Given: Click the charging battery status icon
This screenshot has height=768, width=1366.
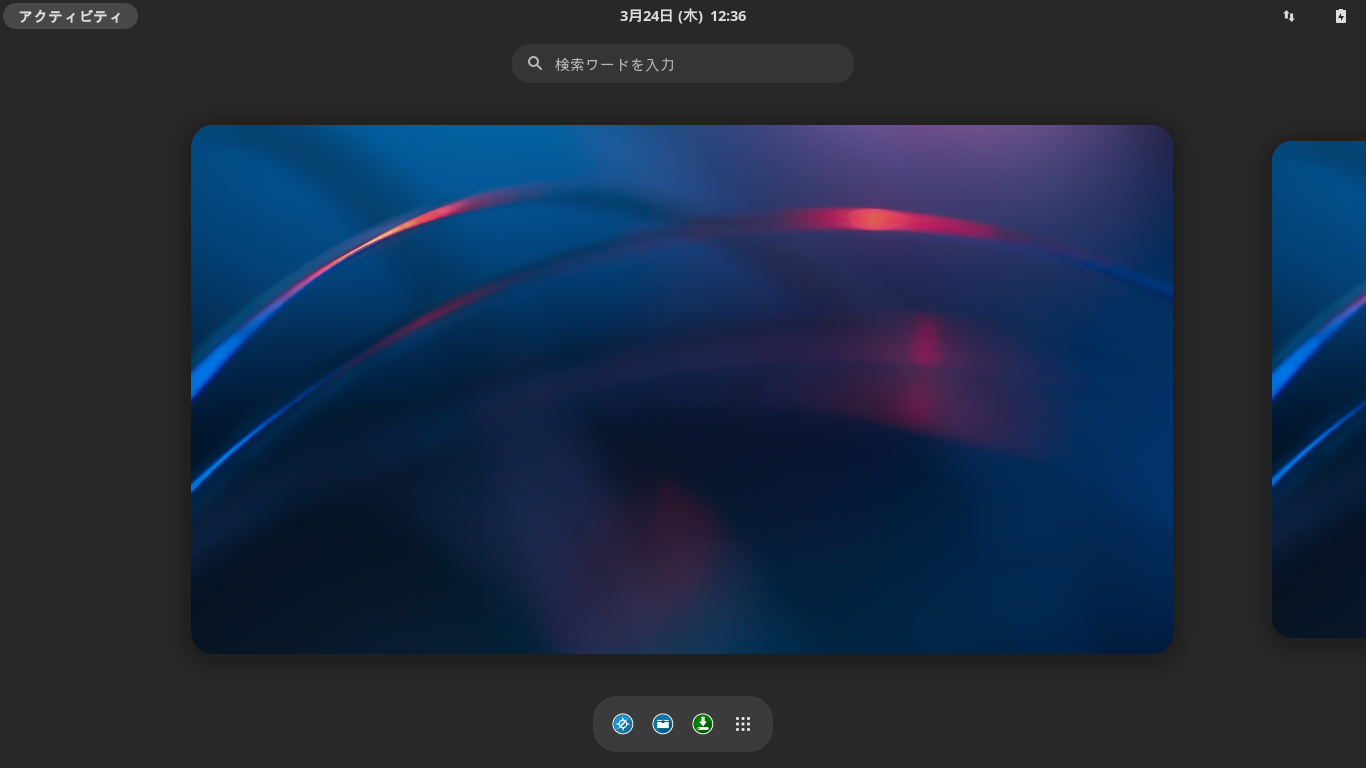Looking at the screenshot, I should (1341, 16).
